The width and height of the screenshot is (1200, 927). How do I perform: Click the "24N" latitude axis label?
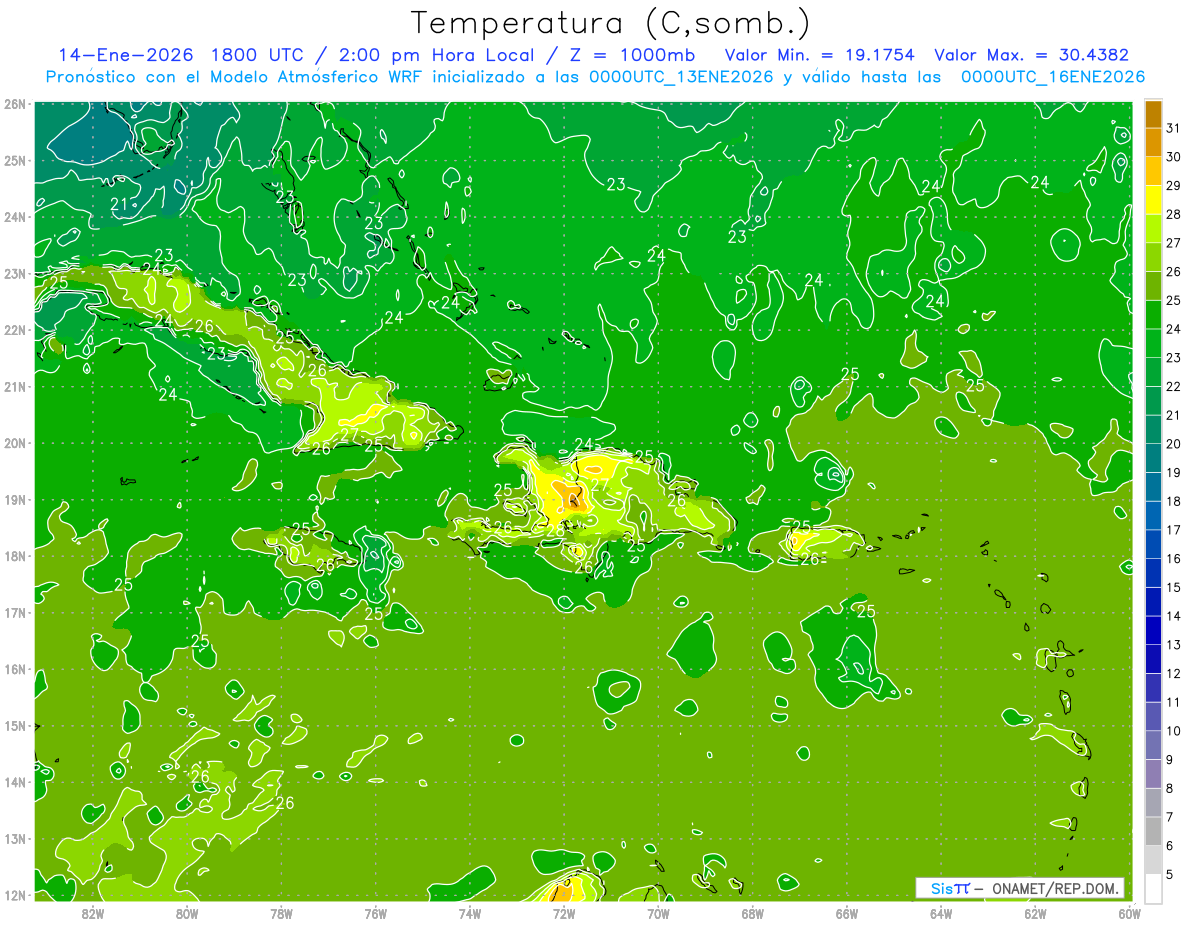coord(15,217)
